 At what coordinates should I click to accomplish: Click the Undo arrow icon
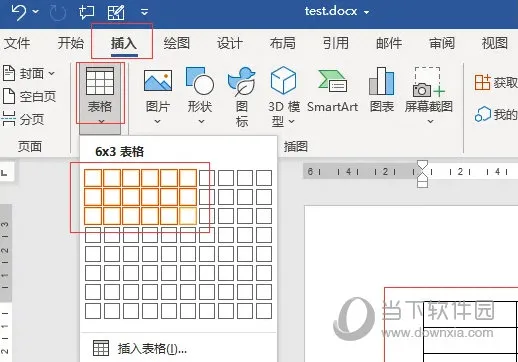coord(18,12)
